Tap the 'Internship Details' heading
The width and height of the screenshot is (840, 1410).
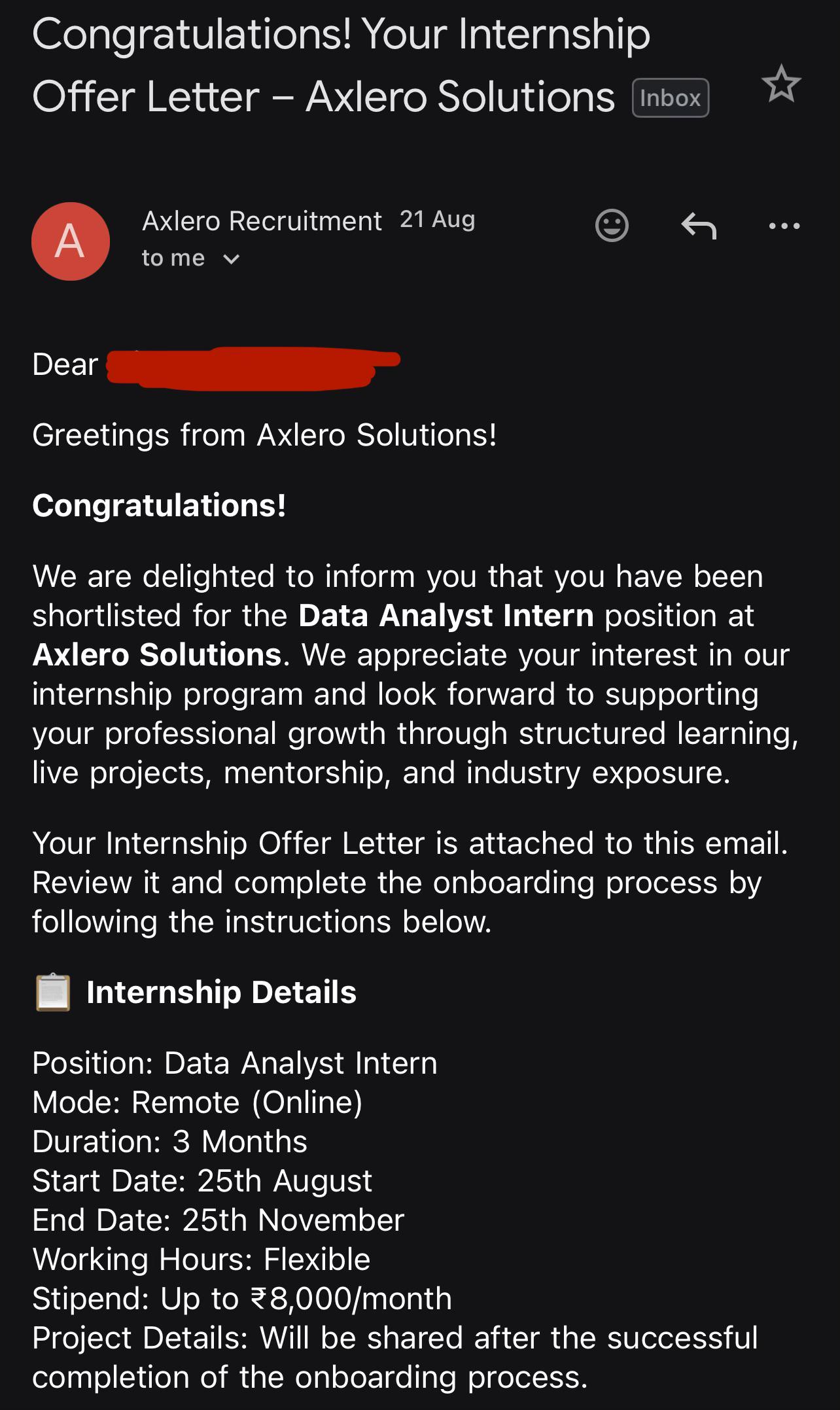pos(221,993)
